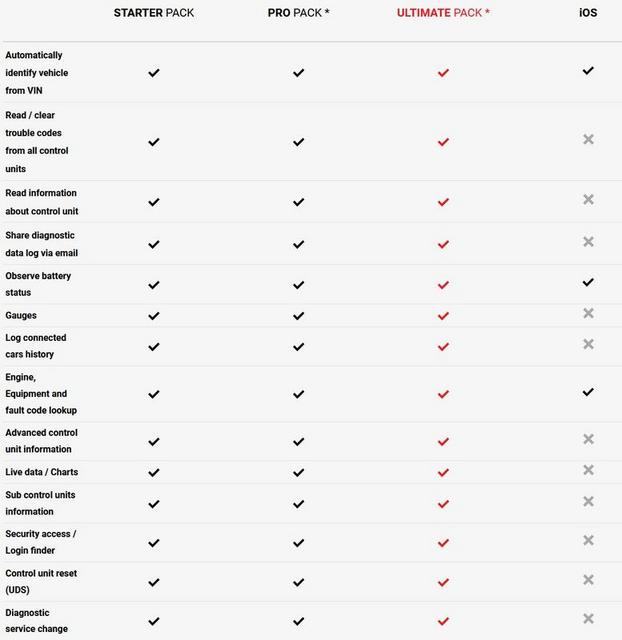622x640 pixels.
Task: Click Pro checkmark for Live data / Charts
Action: tap(298, 473)
